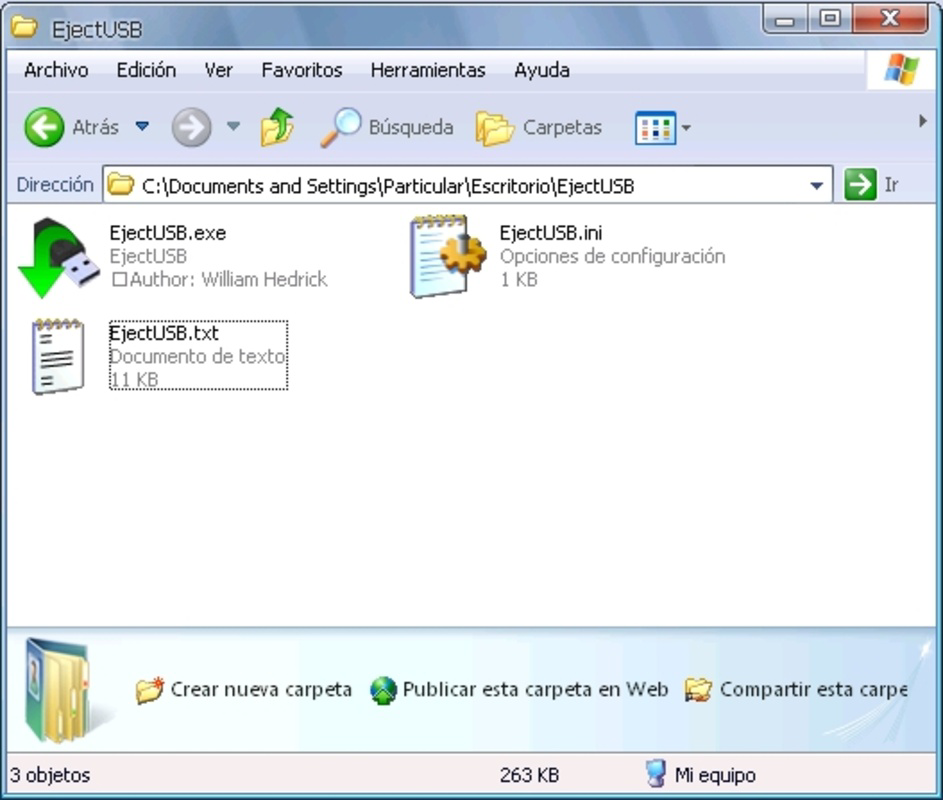Select the EjectUSB.ini gear notepad icon
The height and width of the screenshot is (800, 943).
(447, 256)
